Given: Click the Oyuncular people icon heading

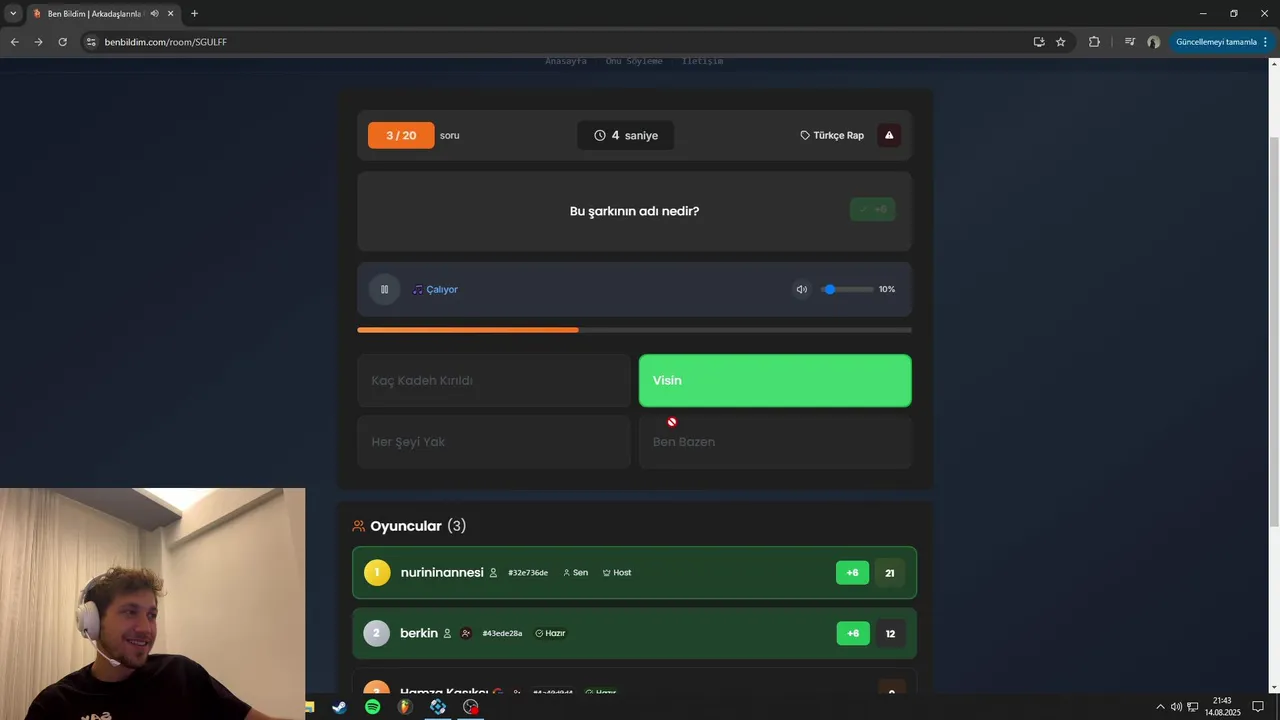Looking at the screenshot, I should 359,526.
